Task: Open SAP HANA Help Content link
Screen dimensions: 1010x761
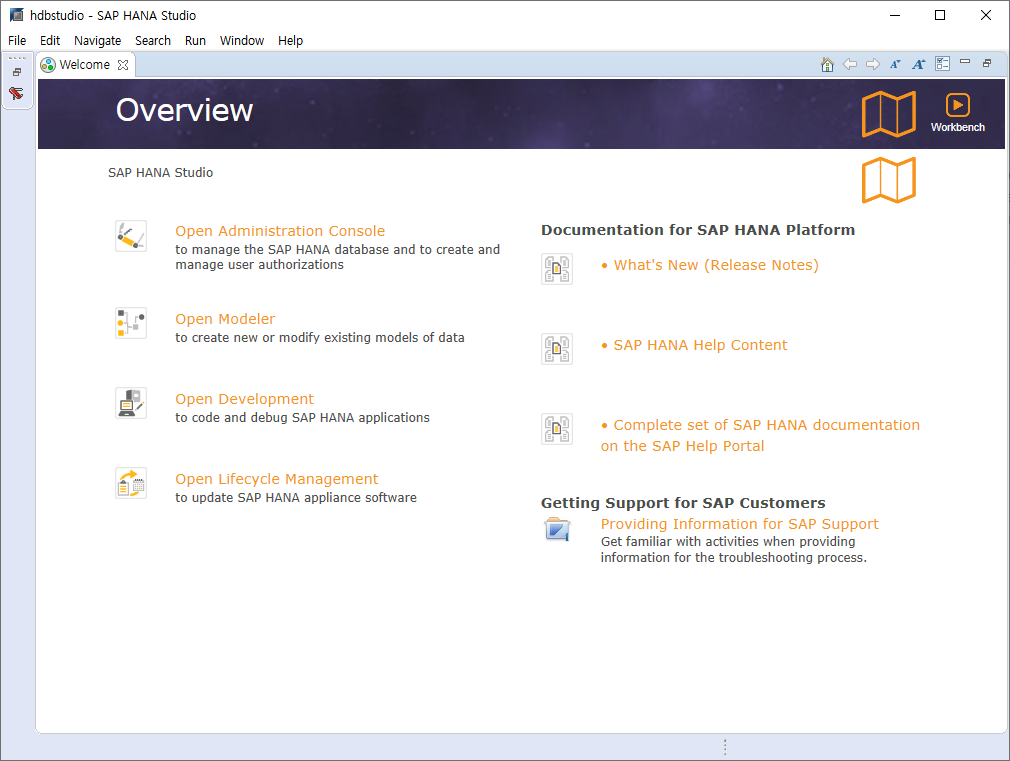Action: [700, 345]
